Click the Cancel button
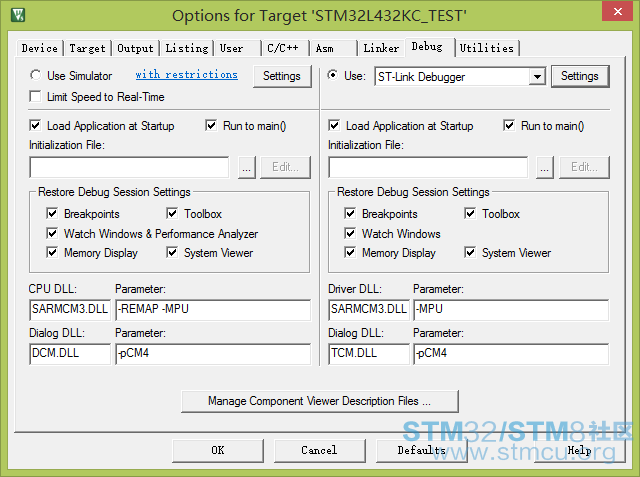 coord(319,450)
